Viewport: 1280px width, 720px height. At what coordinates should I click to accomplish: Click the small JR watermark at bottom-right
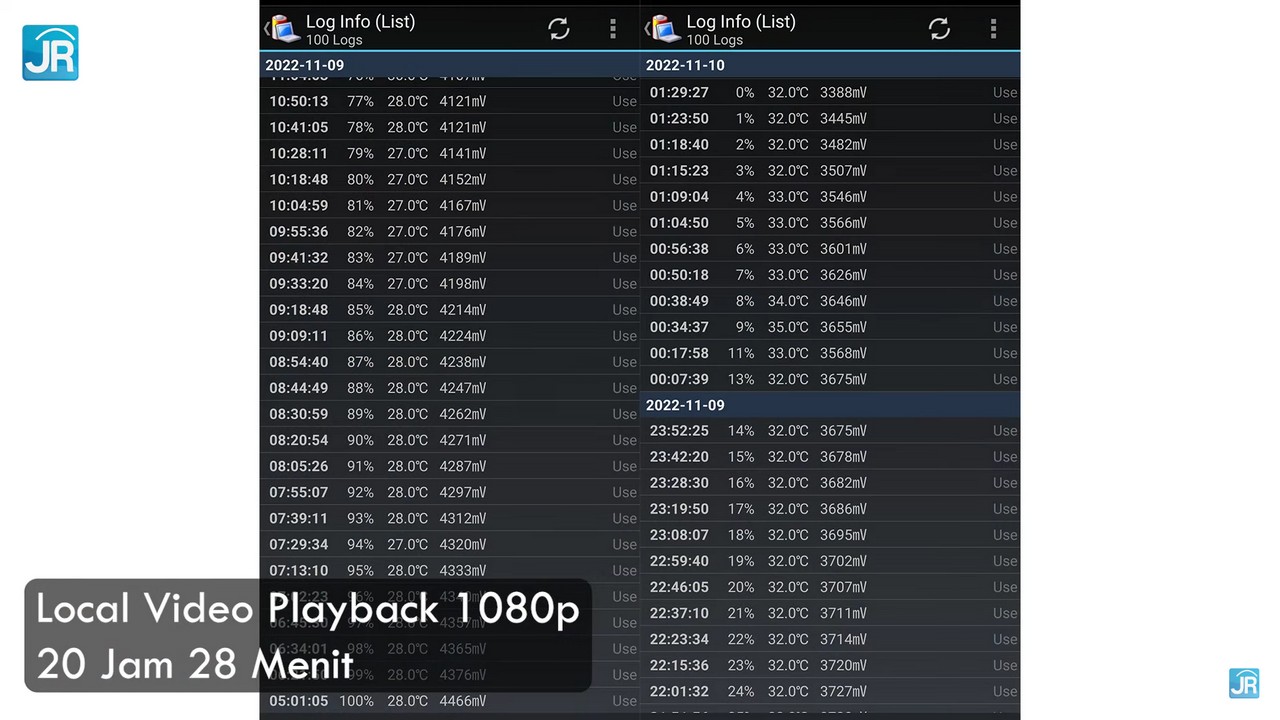pos(1244,683)
